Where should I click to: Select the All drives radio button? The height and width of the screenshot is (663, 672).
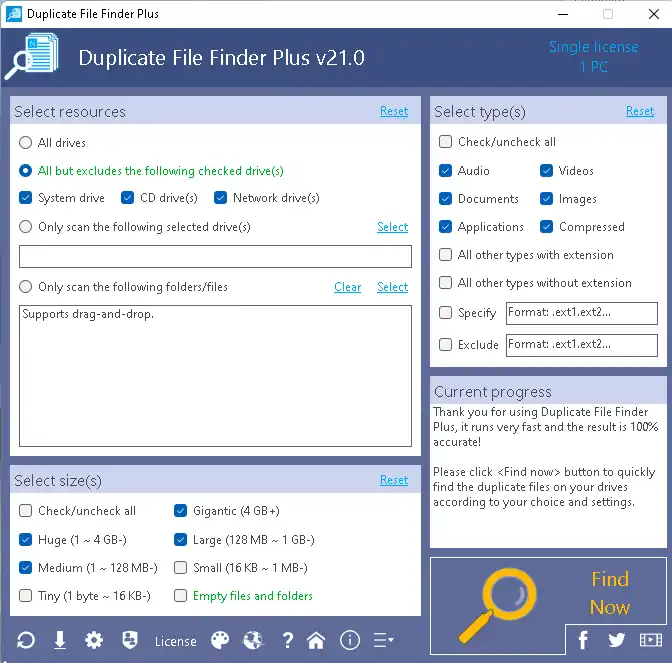pos(26,143)
